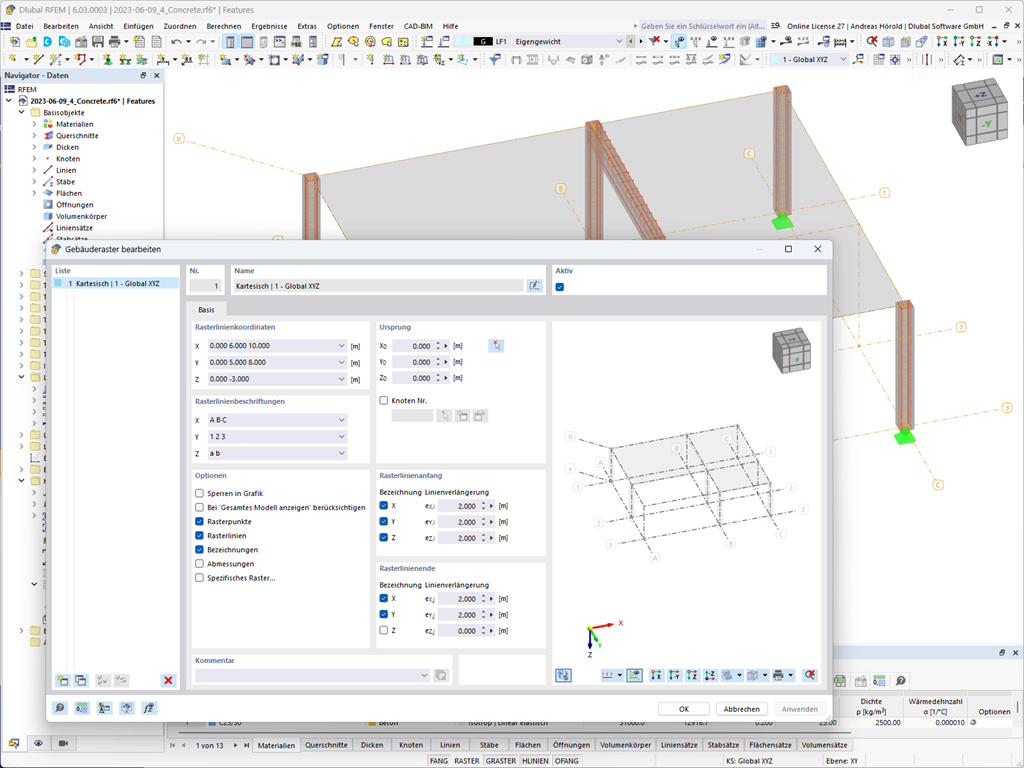Enable Z checkbox under Rasterlinienende
The image size is (1024, 768).
383,630
